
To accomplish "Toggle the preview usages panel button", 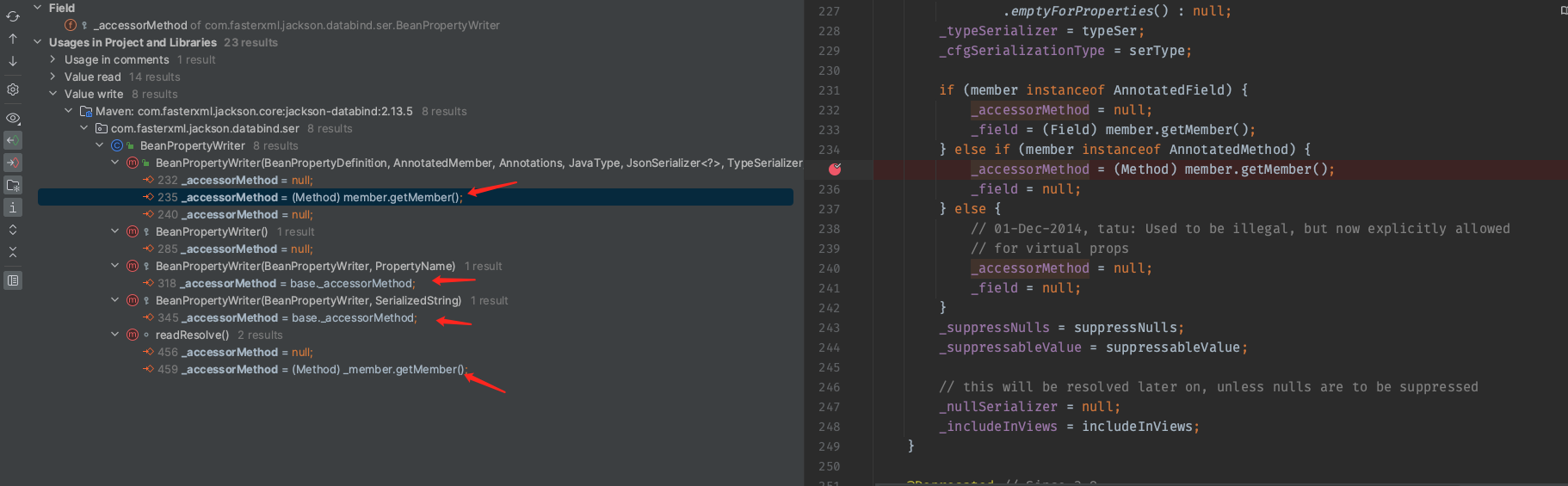I will (13, 280).
